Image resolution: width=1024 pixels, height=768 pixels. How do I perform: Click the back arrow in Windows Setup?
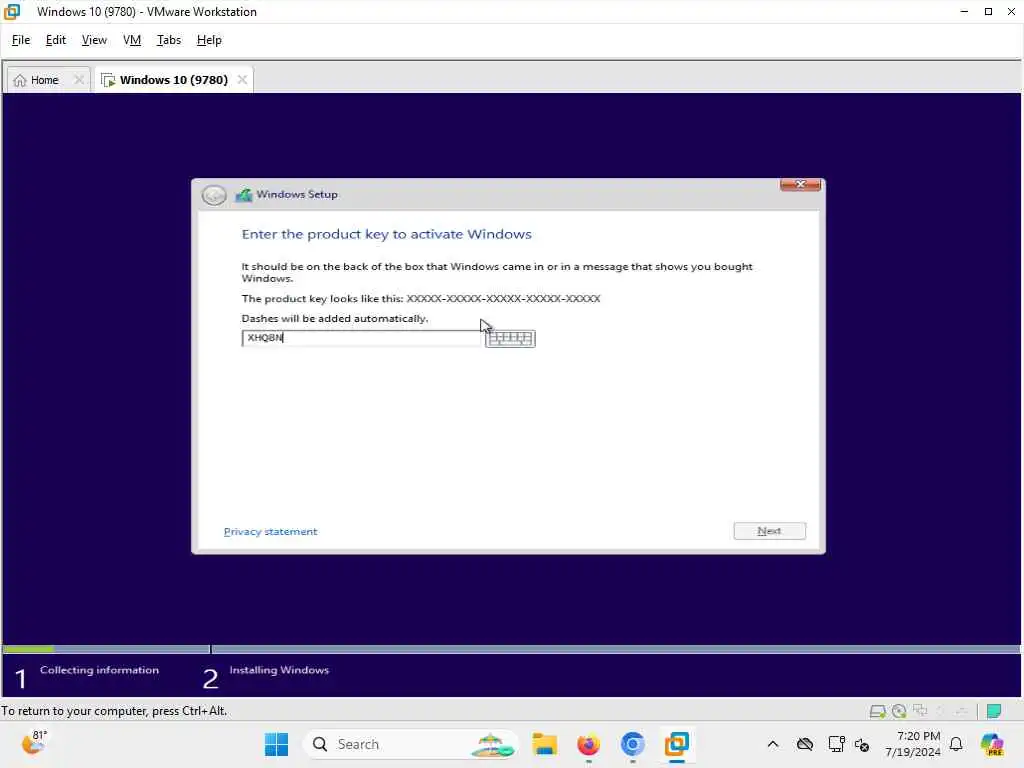tap(214, 195)
